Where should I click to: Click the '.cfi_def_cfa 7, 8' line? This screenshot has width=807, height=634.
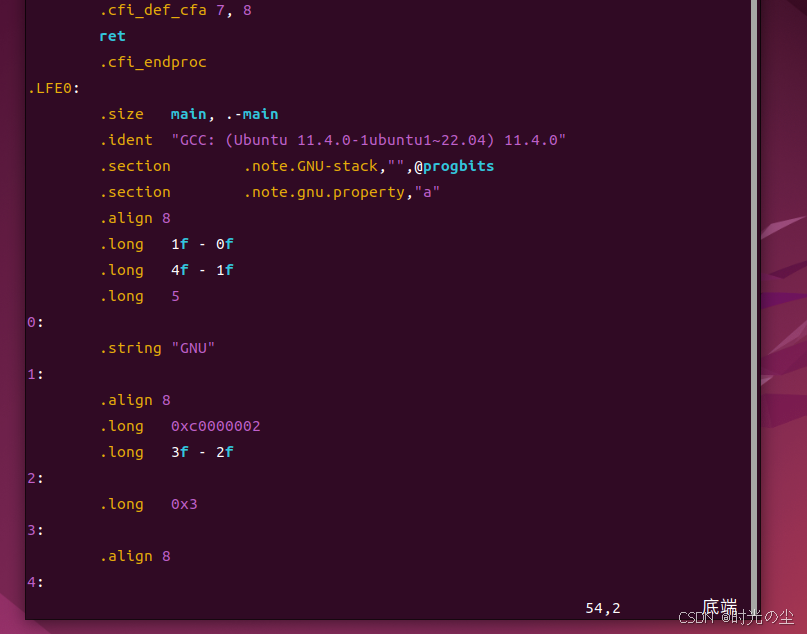[x=176, y=10]
